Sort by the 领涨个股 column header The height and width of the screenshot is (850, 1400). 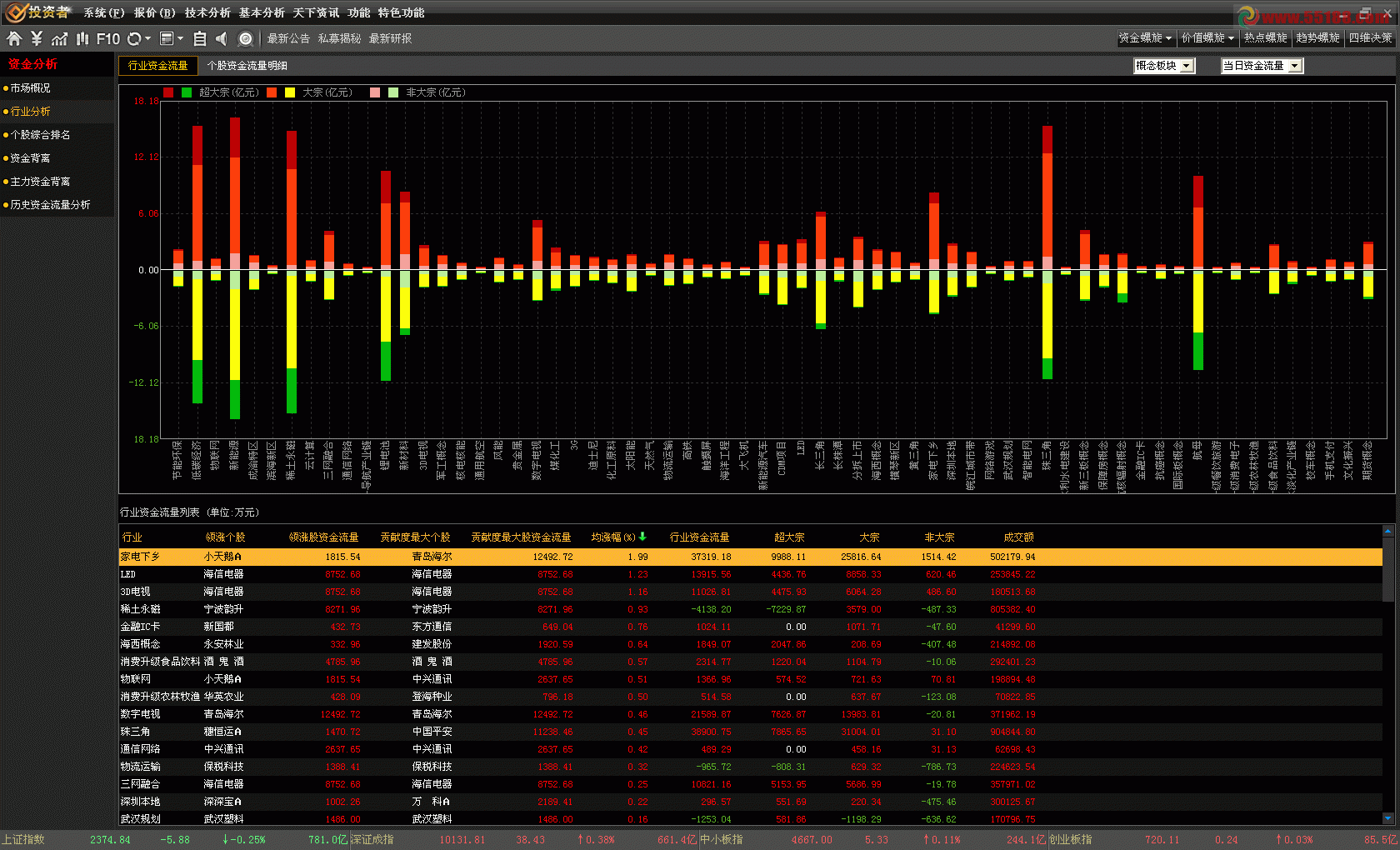point(226,537)
